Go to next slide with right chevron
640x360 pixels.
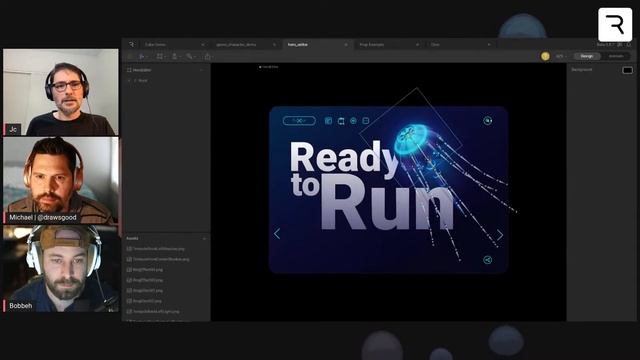(x=500, y=235)
